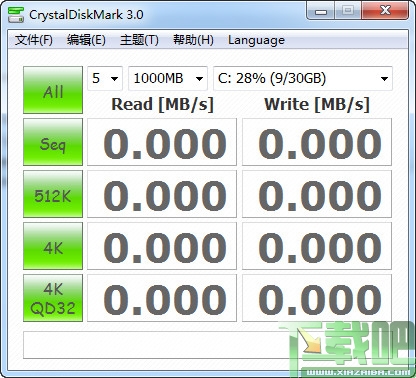The height and width of the screenshot is (378, 416).
Task: Run the 512K random test
Action: [x=53, y=194]
